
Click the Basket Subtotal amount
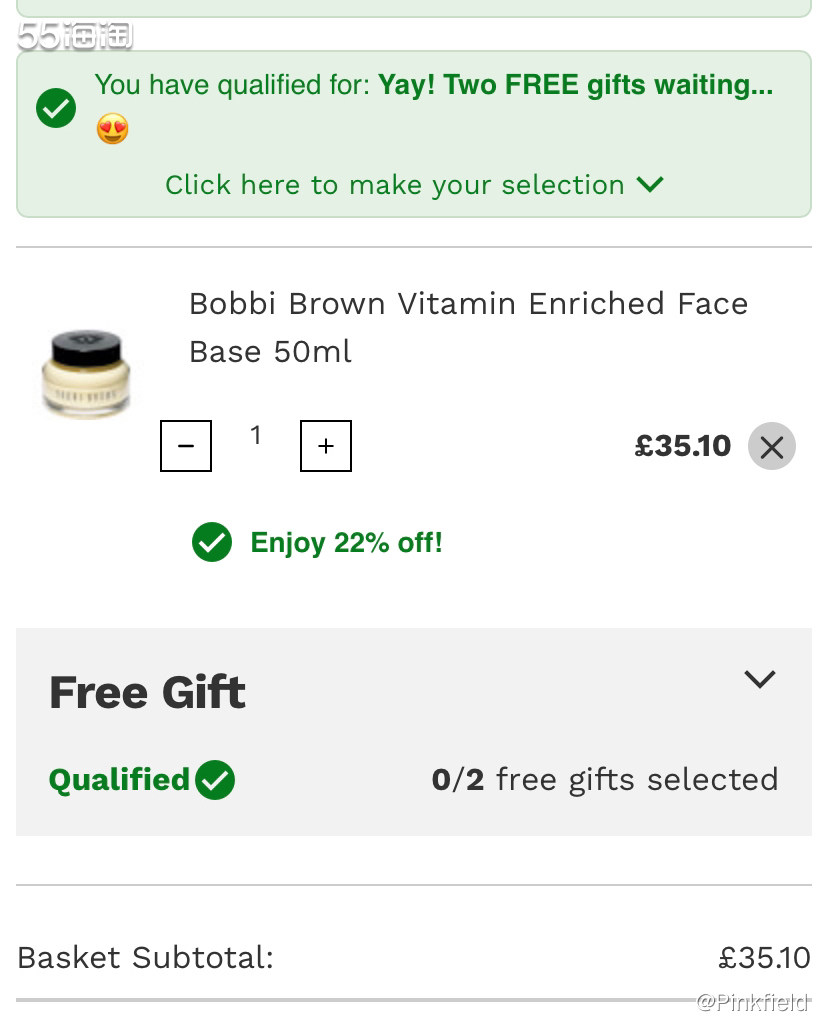(x=765, y=958)
